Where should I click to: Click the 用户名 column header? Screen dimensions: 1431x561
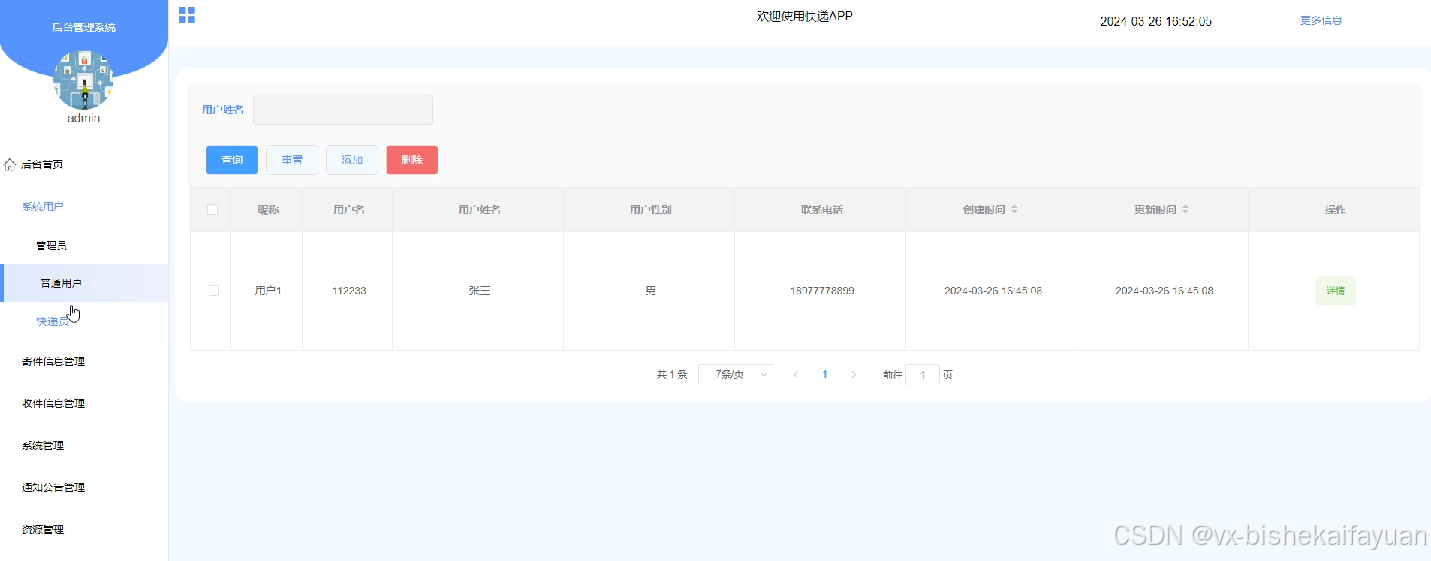[348, 210]
